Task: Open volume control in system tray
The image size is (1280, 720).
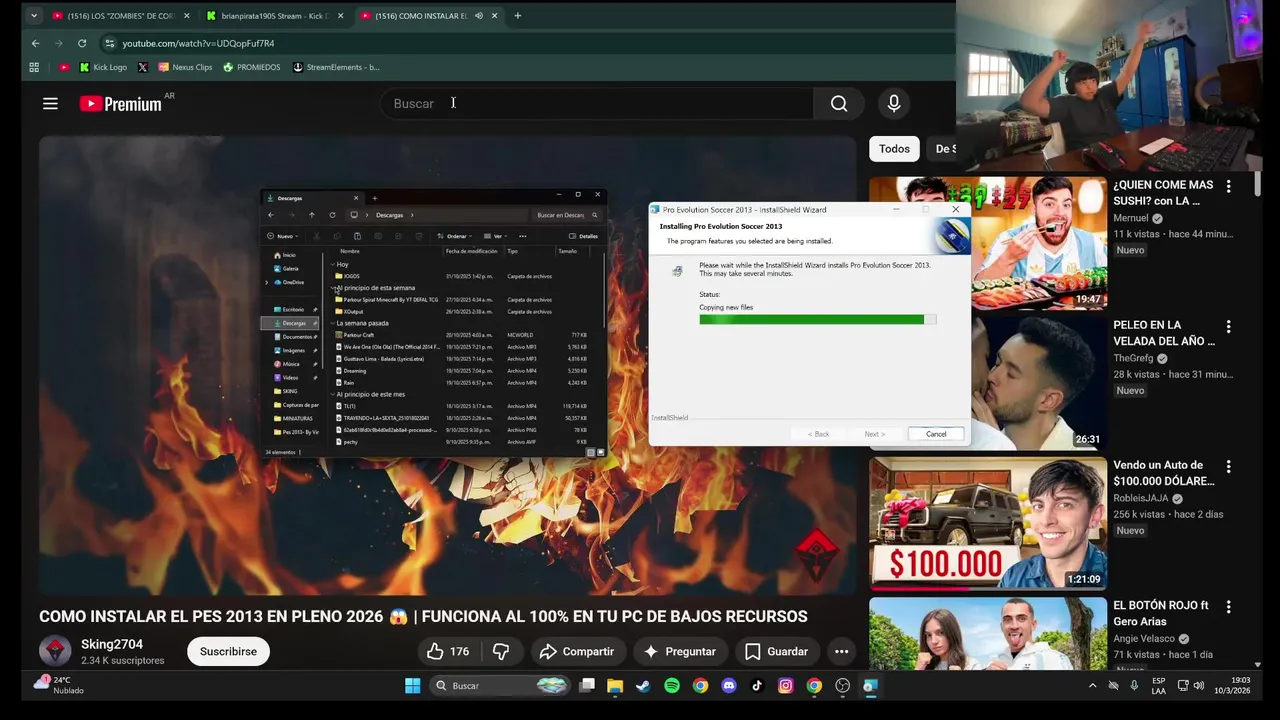Action: pos(1199,685)
